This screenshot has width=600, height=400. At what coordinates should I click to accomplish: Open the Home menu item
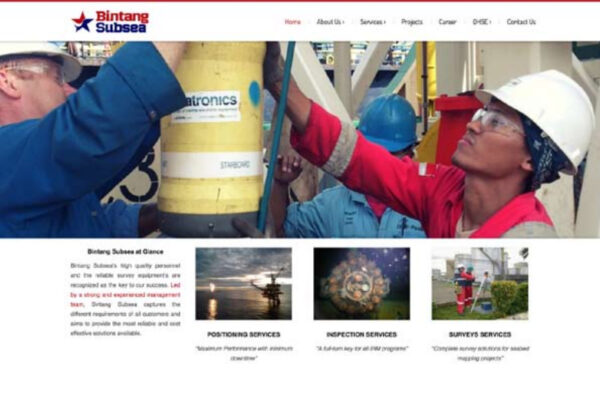pyautogui.click(x=292, y=22)
